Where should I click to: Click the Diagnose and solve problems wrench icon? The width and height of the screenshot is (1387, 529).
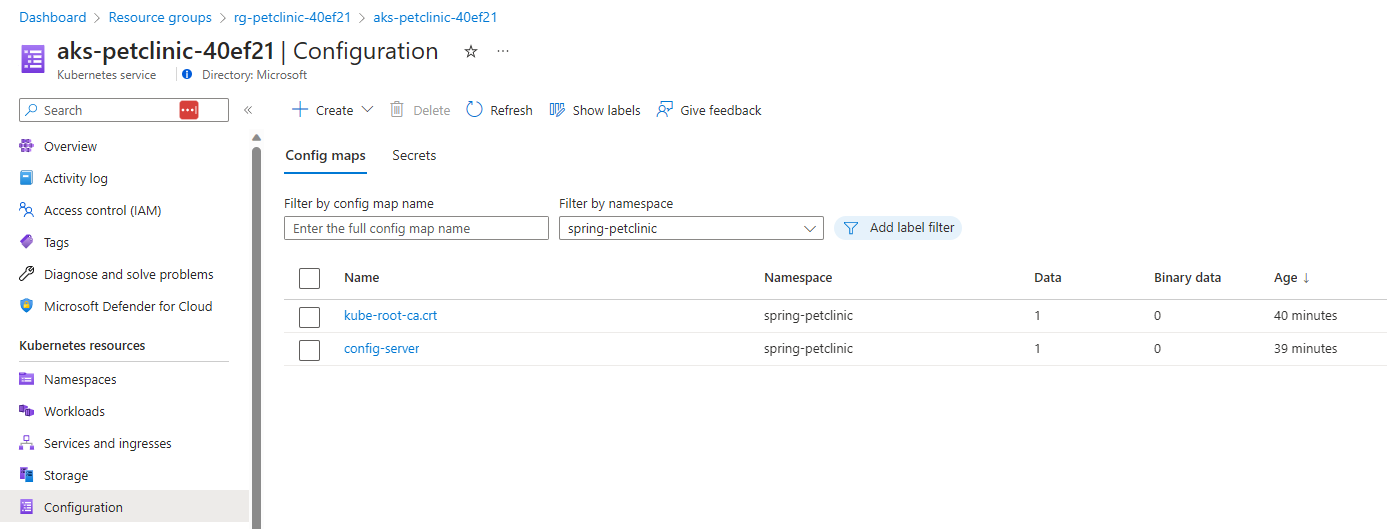(x=27, y=274)
